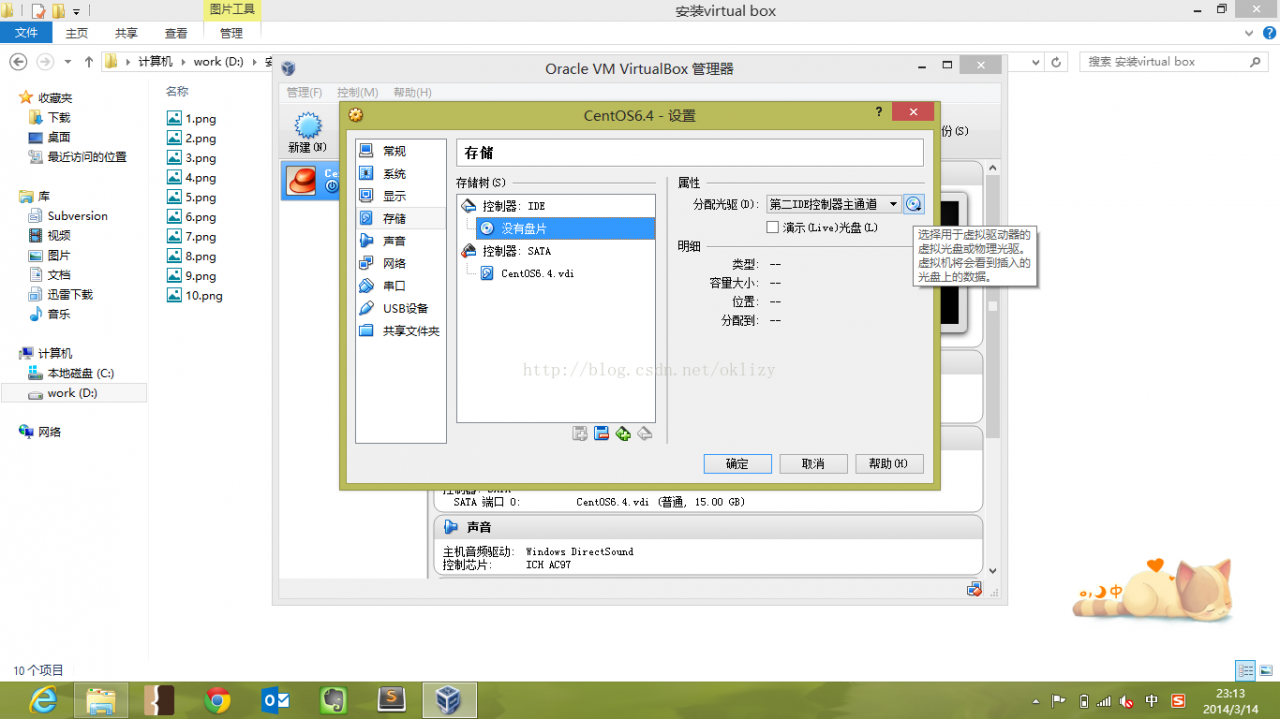Click Outlook on the taskbar
Screen dimensions: 1280x719
click(x=275, y=701)
